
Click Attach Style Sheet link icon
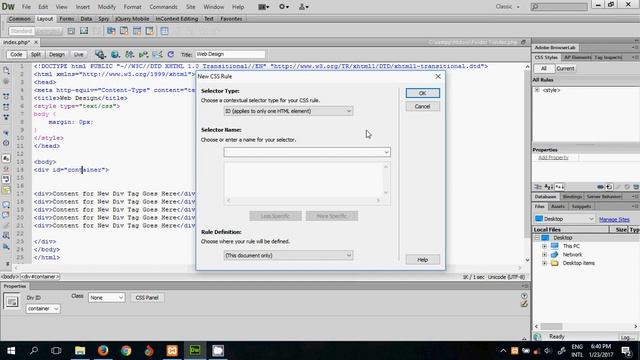coord(600,187)
